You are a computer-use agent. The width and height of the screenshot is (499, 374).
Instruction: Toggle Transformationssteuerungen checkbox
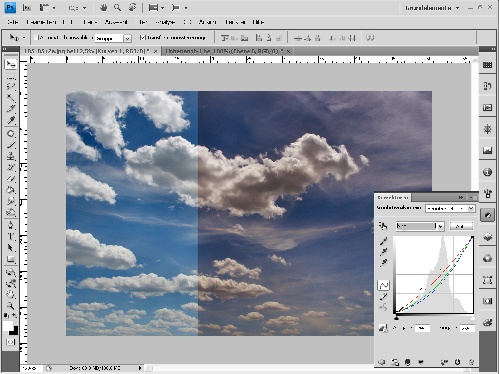tap(142, 38)
